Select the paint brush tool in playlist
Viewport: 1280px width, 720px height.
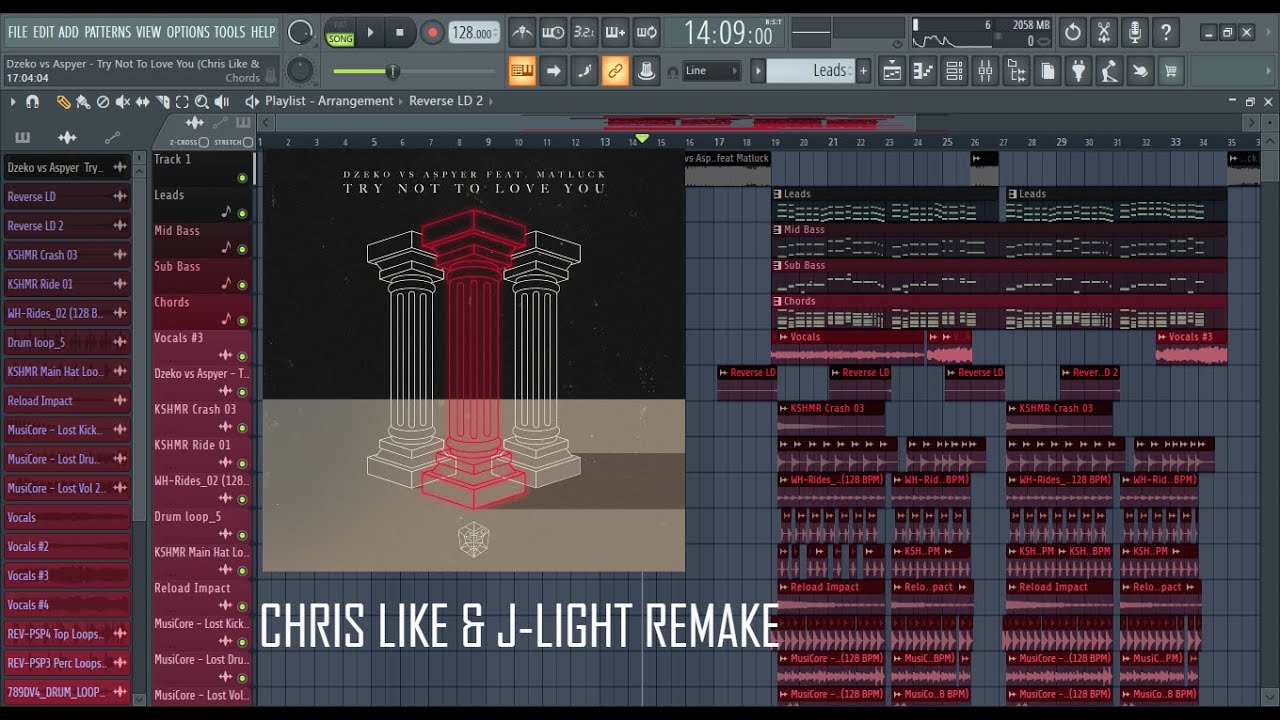[x=82, y=102]
